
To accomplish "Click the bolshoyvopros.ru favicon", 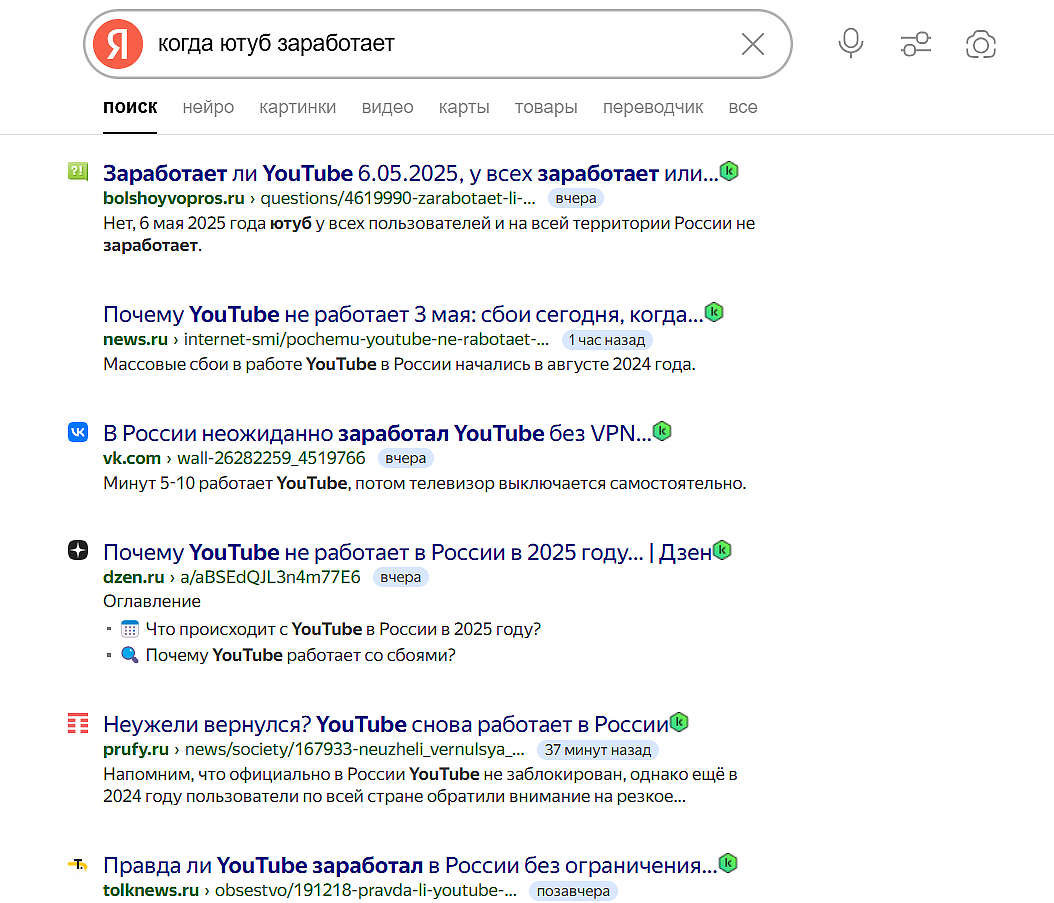I will [x=77, y=171].
